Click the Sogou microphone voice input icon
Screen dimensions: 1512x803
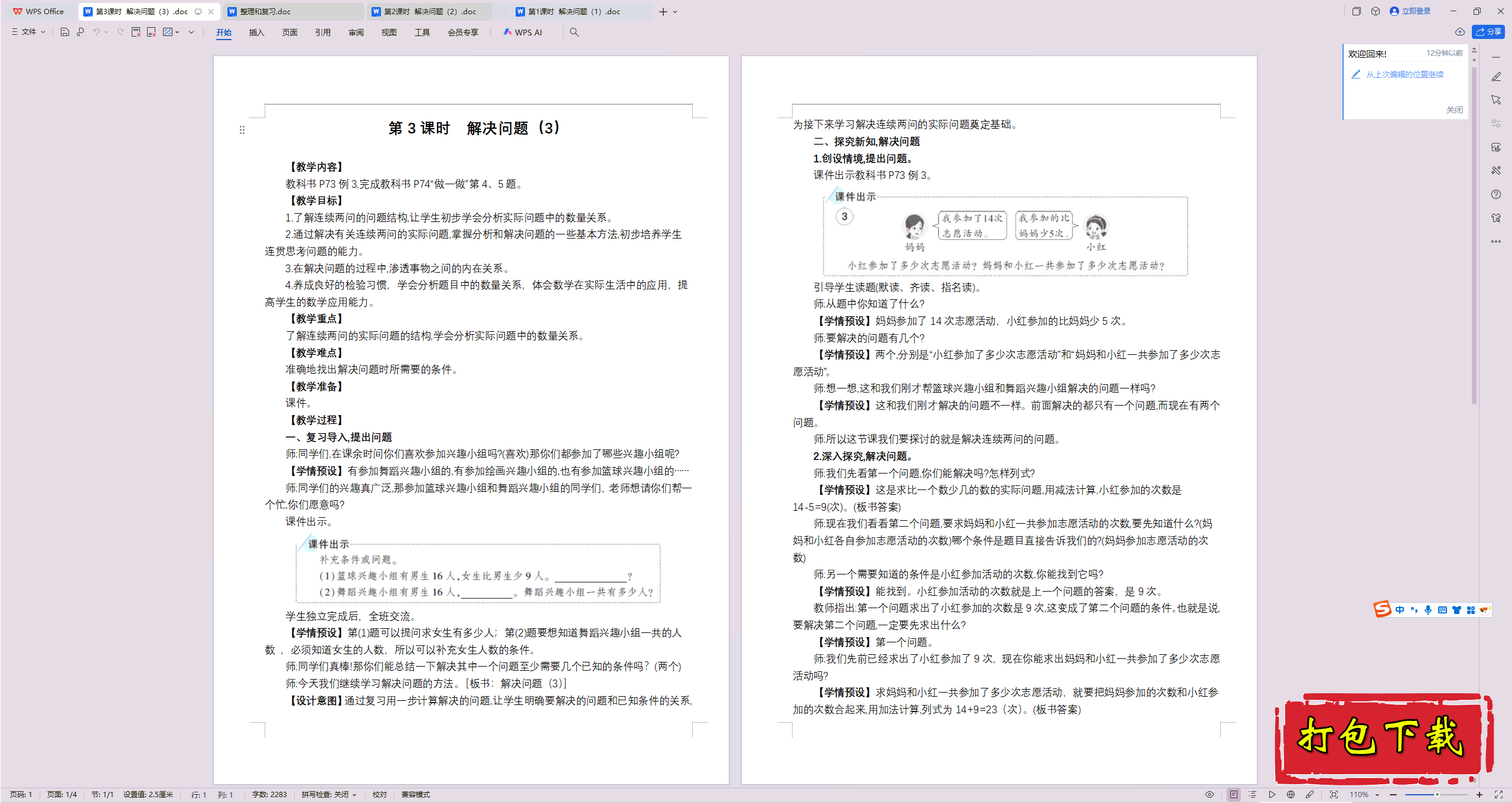[1428, 610]
